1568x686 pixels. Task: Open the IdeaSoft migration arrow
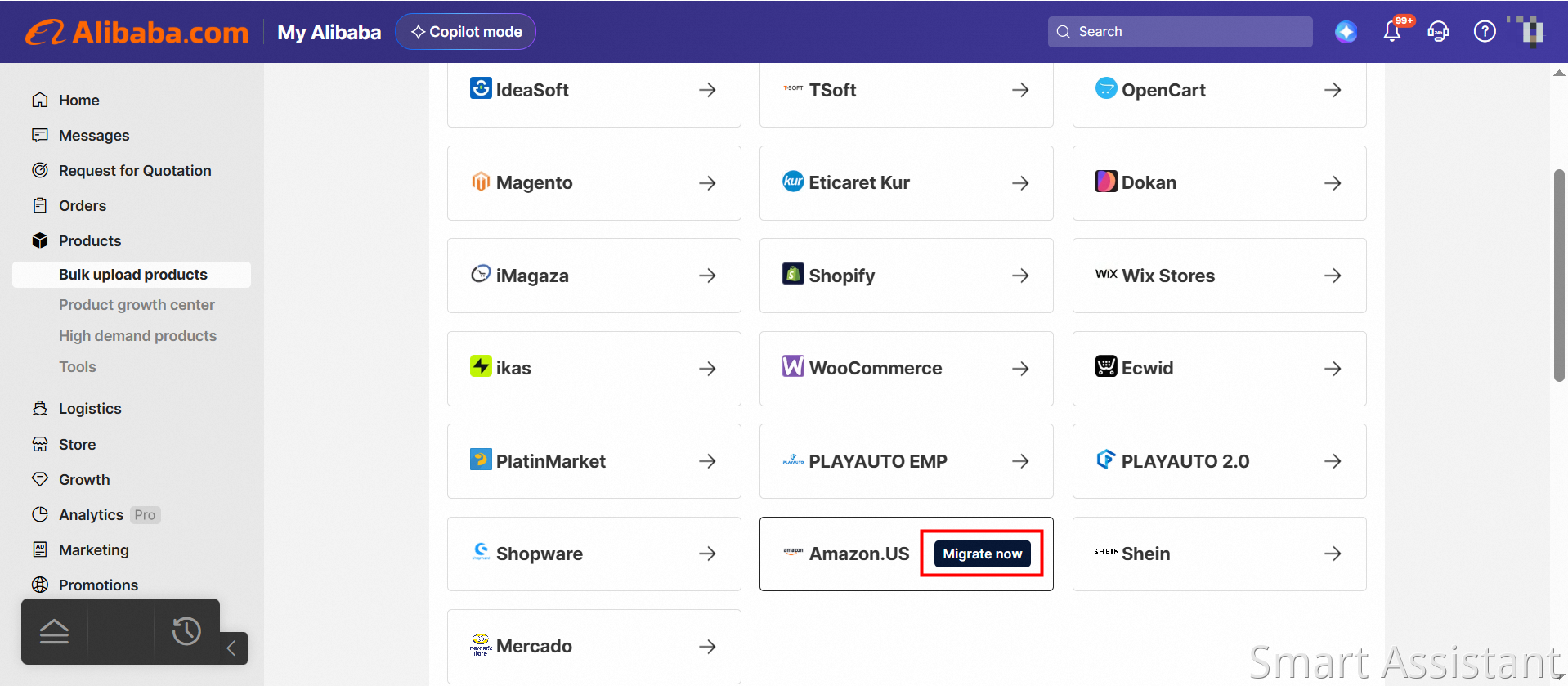pos(707,90)
